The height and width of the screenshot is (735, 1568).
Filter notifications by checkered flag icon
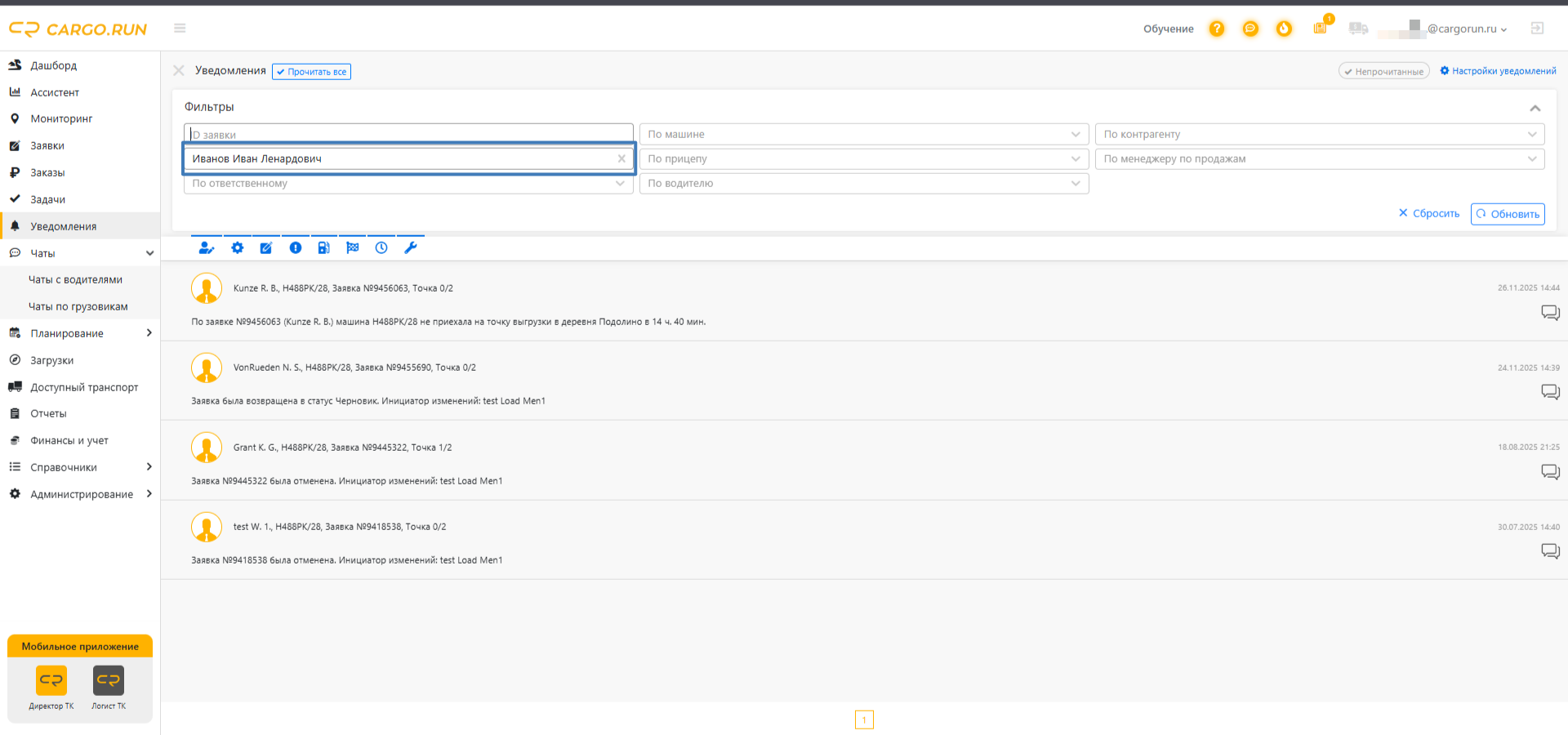click(353, 248)
